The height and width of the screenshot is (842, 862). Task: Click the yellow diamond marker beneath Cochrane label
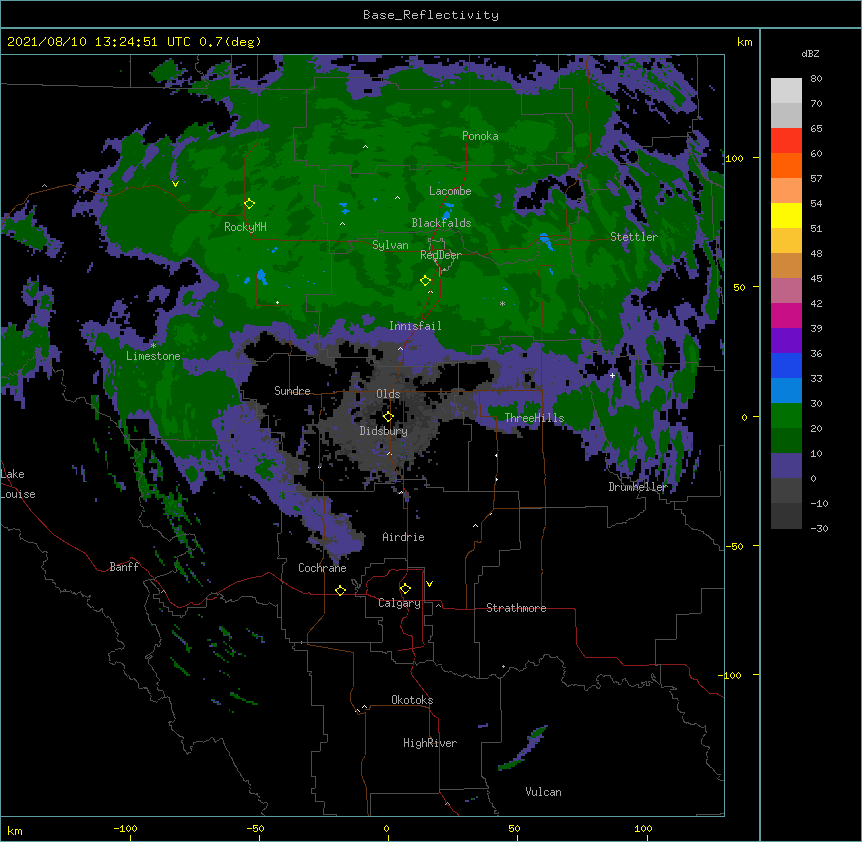pos(340,590)
